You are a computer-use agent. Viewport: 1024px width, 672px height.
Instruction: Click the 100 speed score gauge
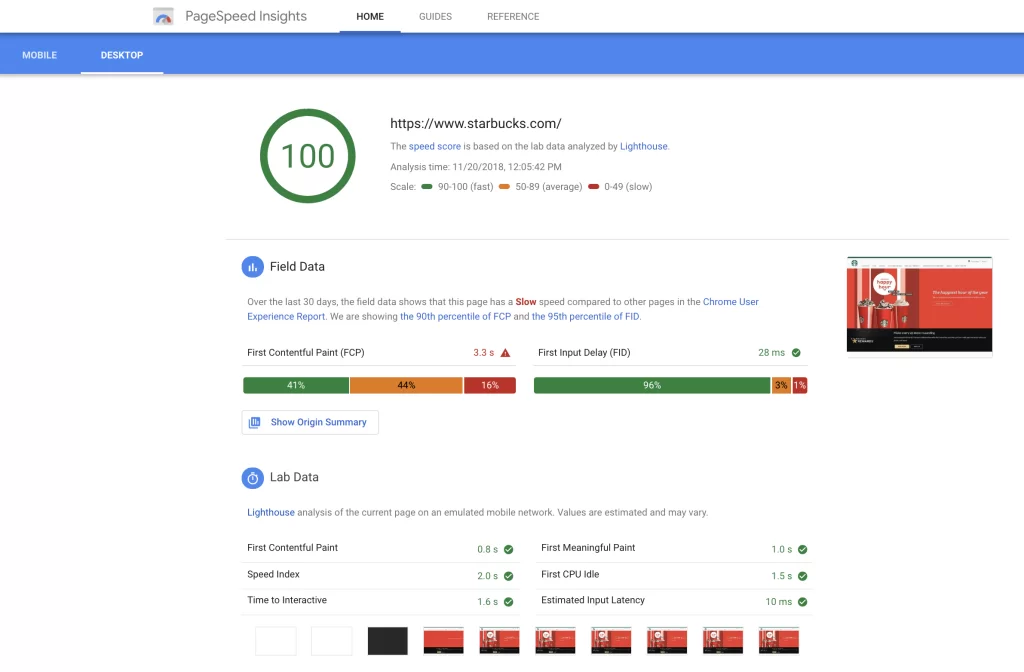pos(308,156)
